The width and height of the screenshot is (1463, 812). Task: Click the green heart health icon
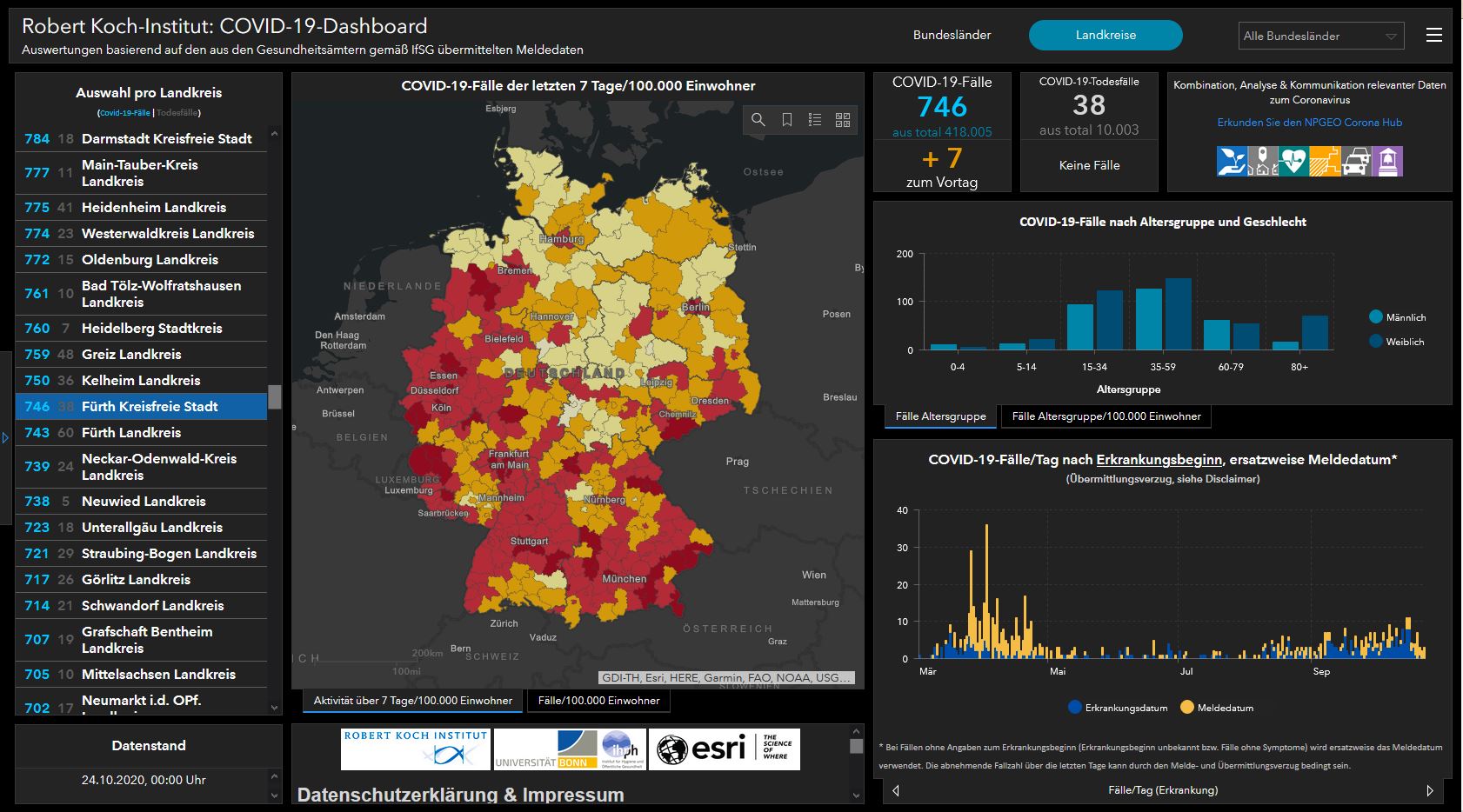tap(1293, 161)
